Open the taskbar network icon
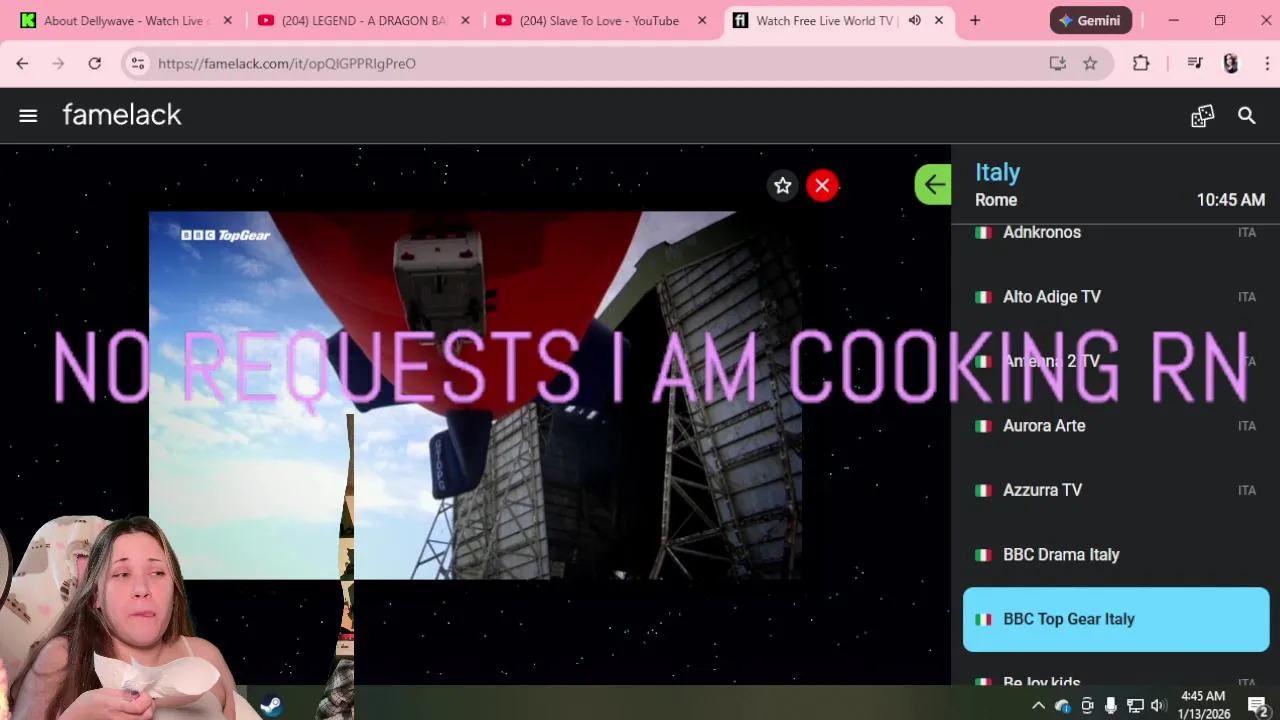Image resolution: width=1280 pixels, height=720 pixels. (1135, 706)
